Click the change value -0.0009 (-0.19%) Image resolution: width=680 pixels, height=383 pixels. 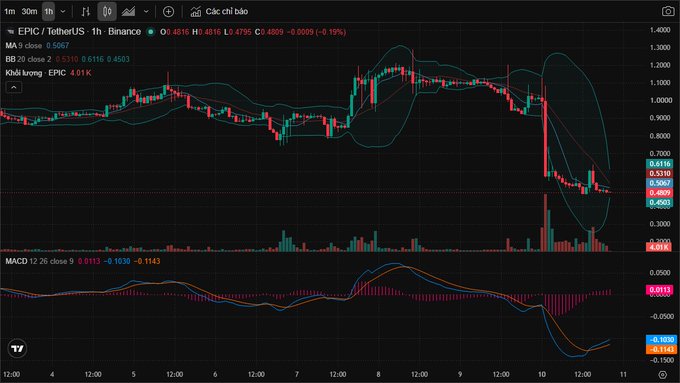pyautogui.click(x=316, y=32)
